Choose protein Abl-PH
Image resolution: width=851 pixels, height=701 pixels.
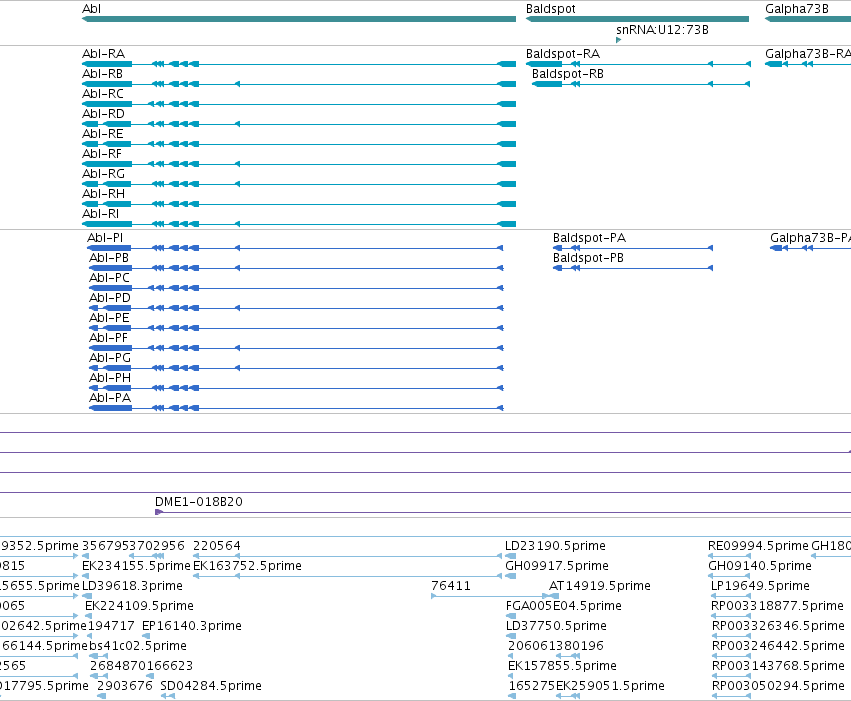110,378
